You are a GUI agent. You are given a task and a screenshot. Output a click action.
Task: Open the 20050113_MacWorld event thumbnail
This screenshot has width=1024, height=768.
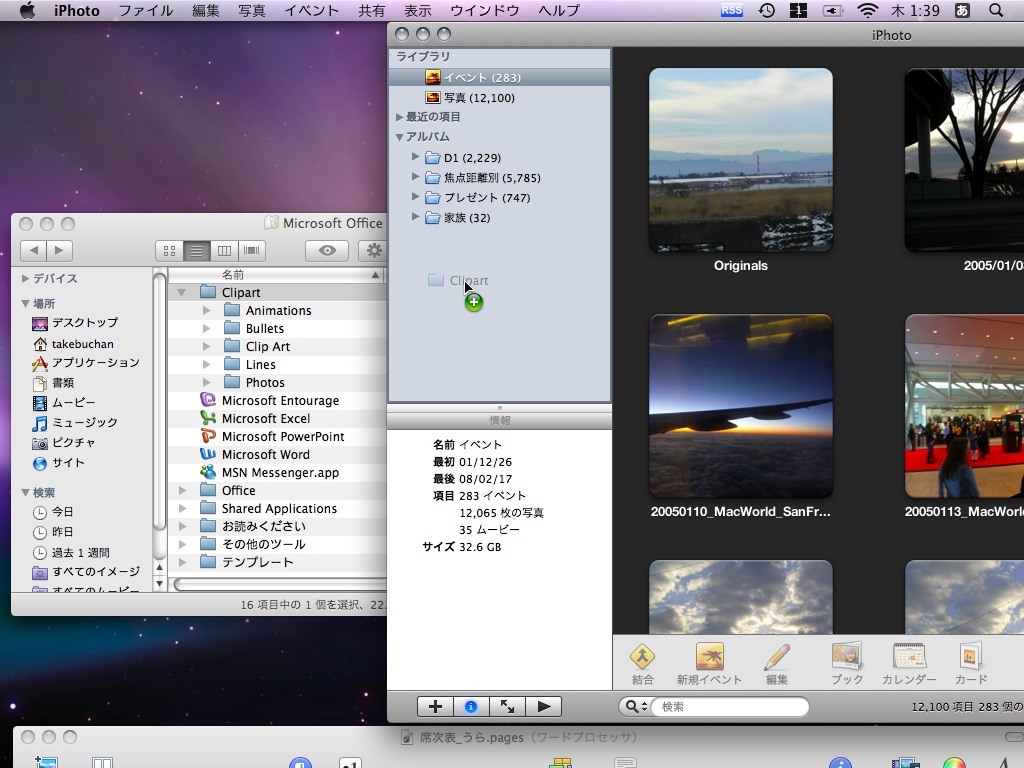coord(964,406)
